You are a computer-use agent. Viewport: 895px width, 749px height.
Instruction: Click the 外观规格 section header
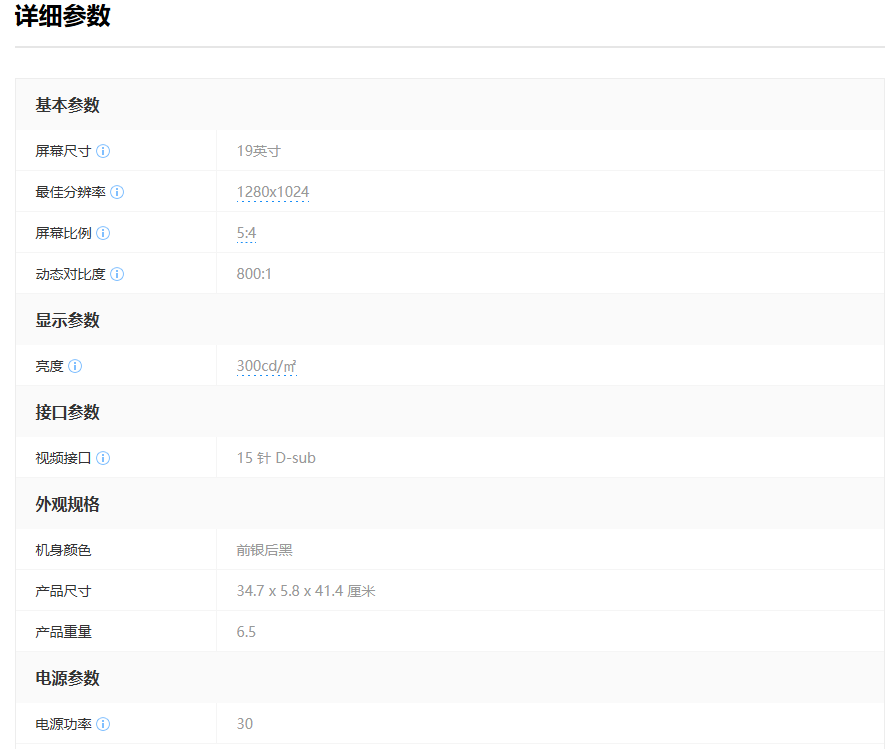click(66, 503)
